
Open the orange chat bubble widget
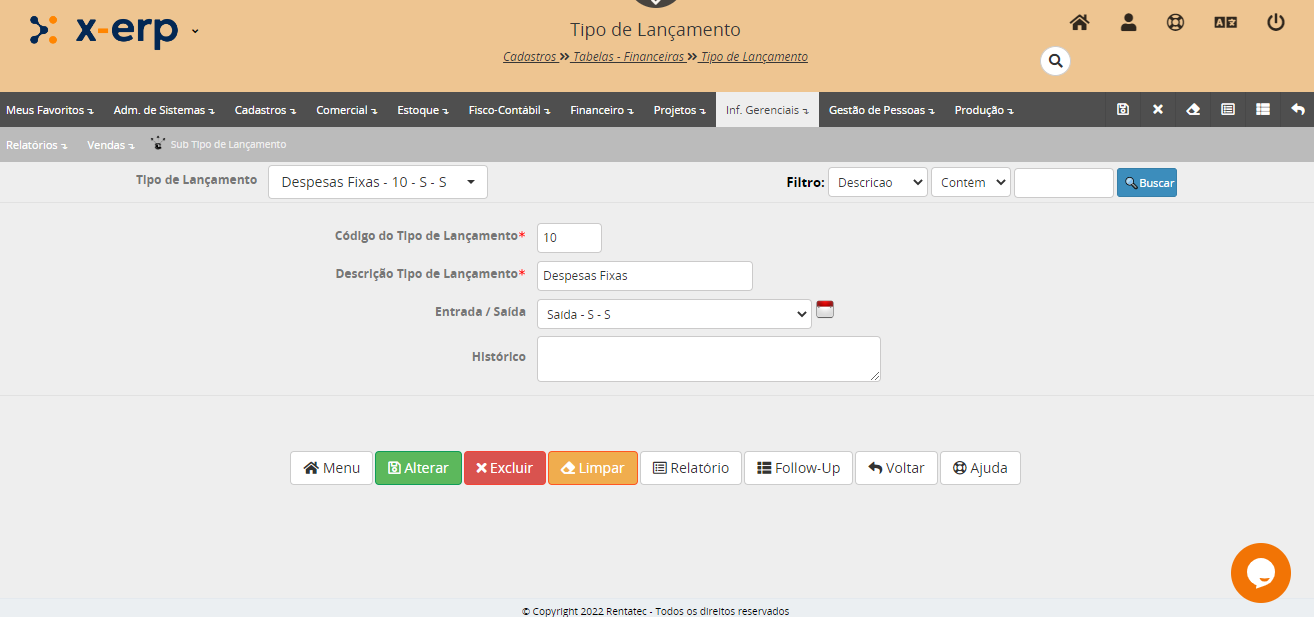coord(1260,573)
